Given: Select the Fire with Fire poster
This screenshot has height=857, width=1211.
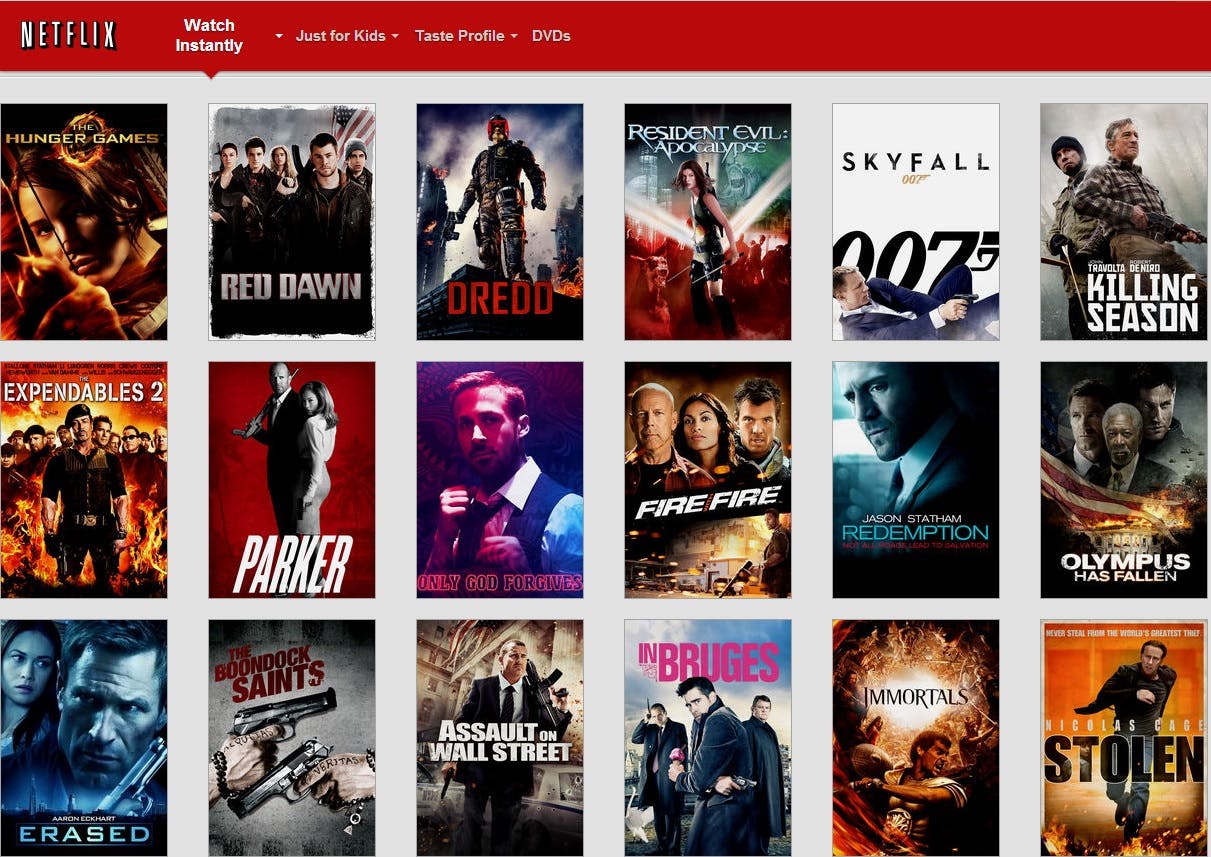Looking at the screenshot, I should point(708,480).
